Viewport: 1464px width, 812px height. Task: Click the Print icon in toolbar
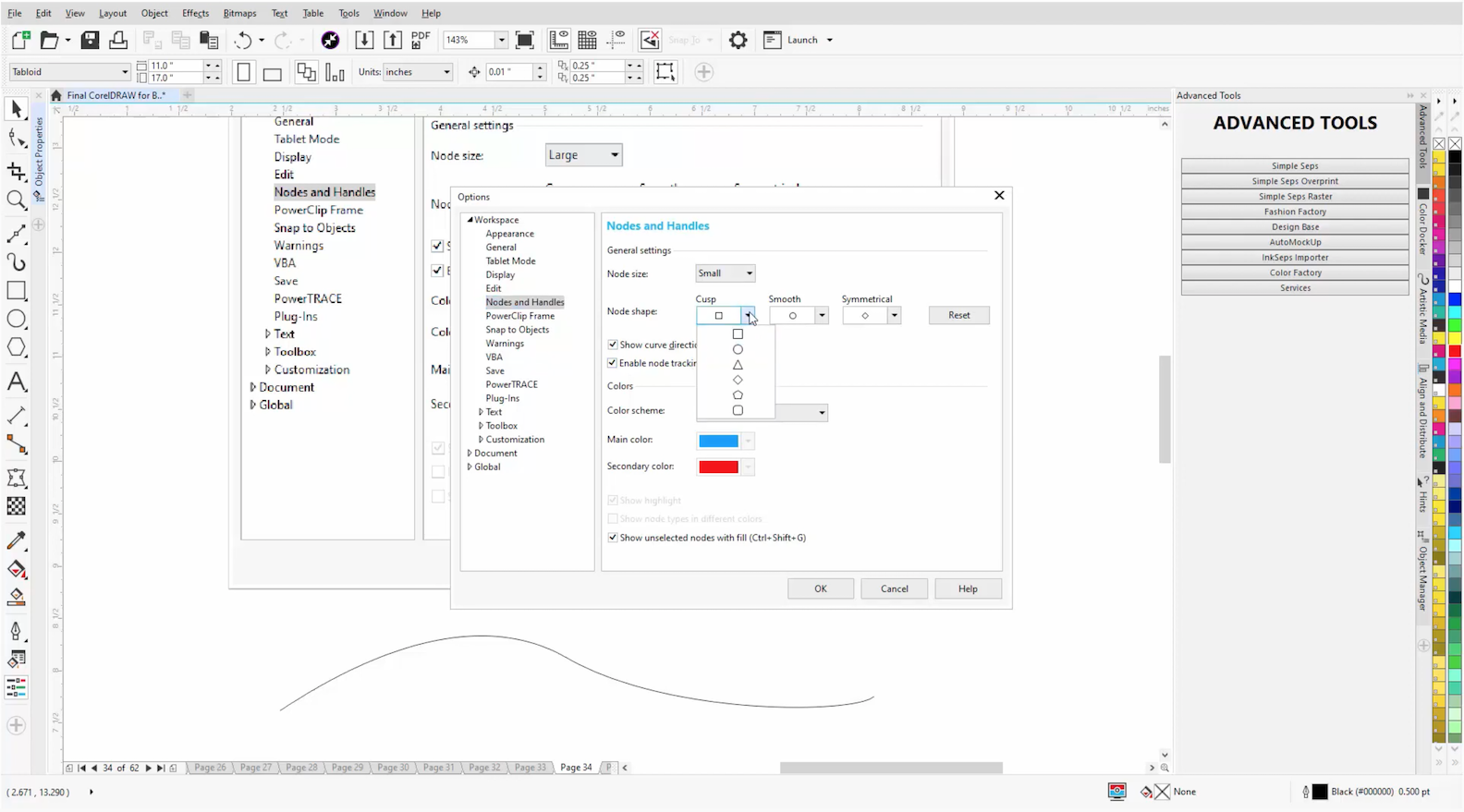tap(118, 40)
